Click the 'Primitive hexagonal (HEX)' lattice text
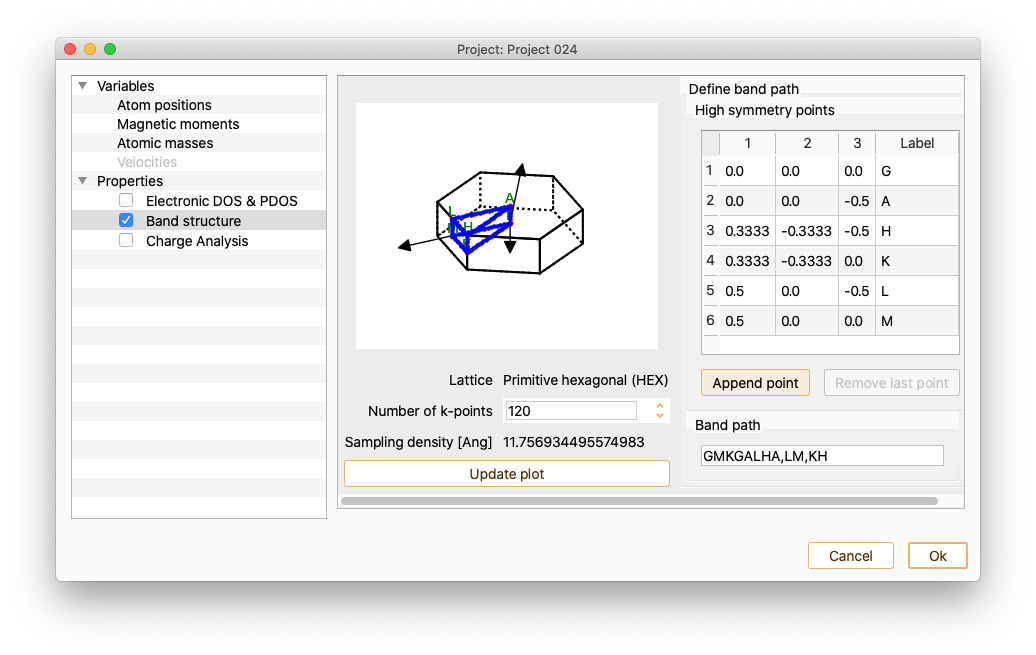 pyautogui.click(x=585, y=381)
